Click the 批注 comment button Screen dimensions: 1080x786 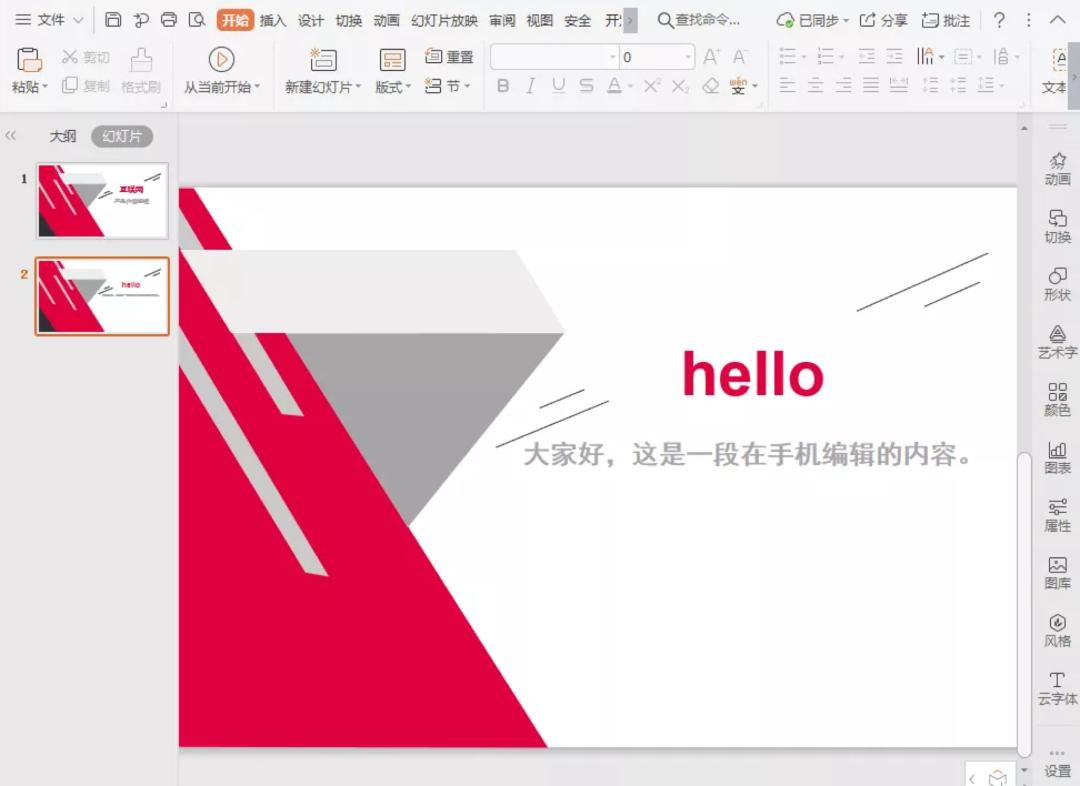click(x=946, y=20)
